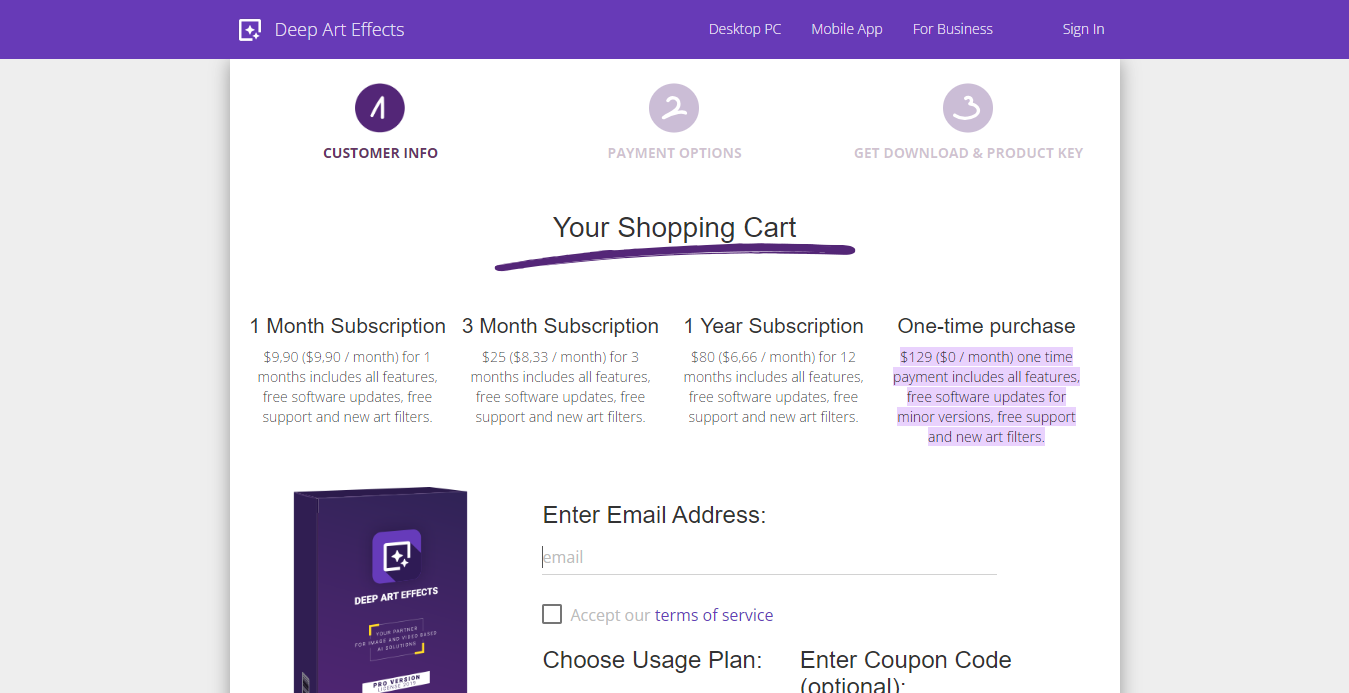
Task: Tick the Accept terms of service checkbox
Action: [x=552, y=614]
